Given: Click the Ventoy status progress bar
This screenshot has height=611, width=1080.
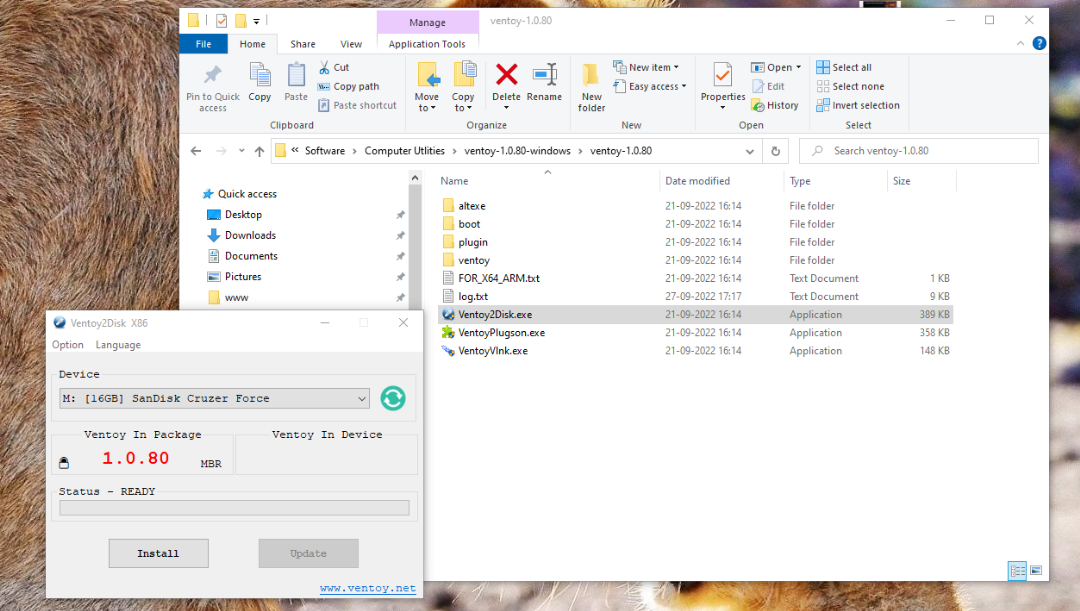Looking at the screenshot, I should 234,508.
